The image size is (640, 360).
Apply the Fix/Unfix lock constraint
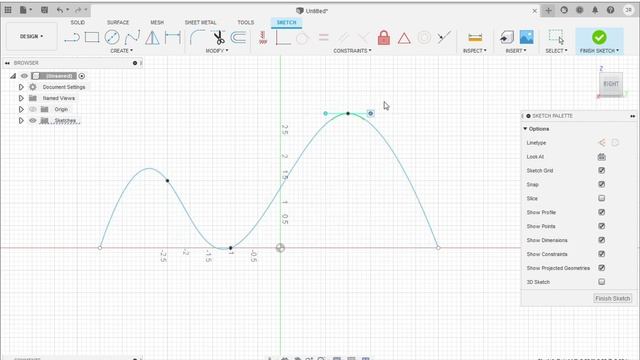(384, 38)
